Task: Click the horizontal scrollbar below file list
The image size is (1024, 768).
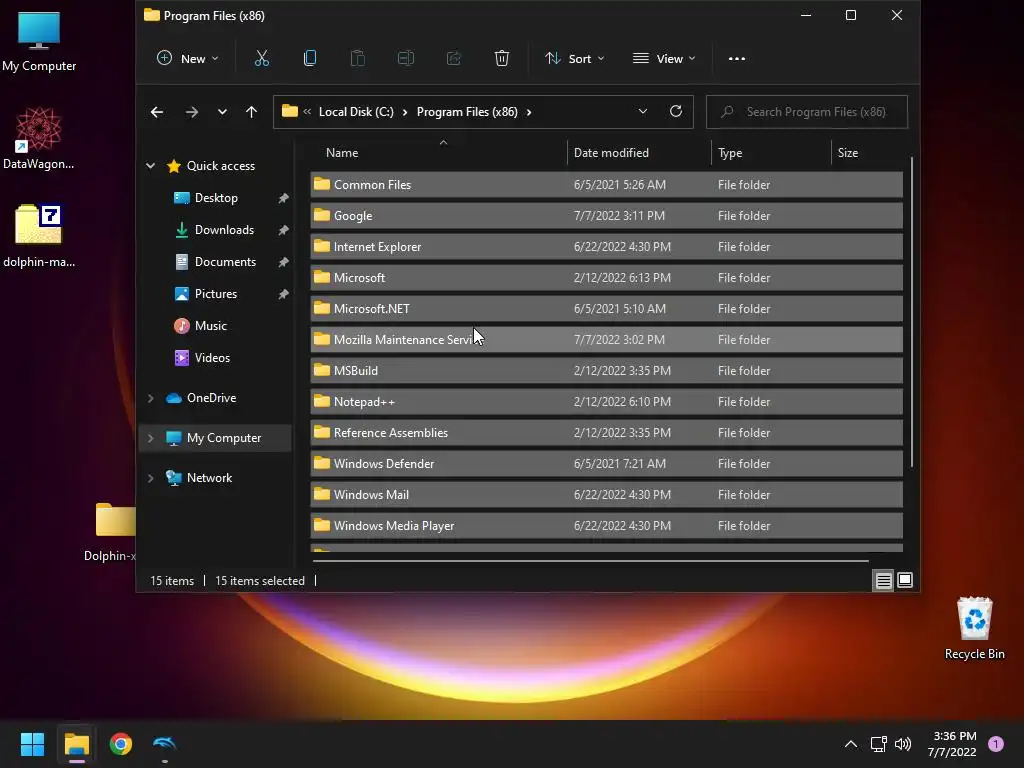Action: coord(590,560)
